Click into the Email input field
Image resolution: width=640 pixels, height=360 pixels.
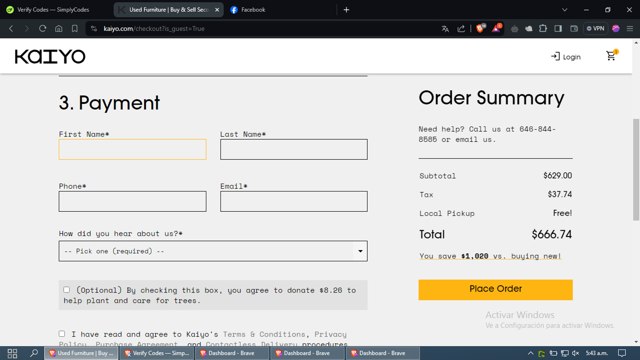[294, 201]
